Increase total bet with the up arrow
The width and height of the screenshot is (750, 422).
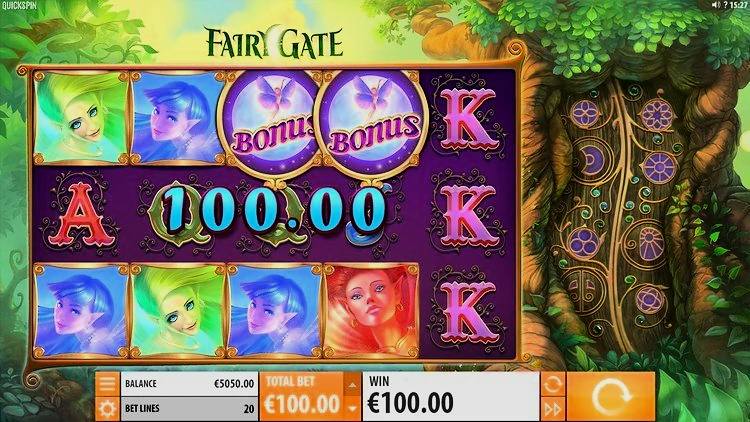click(353, 385)
